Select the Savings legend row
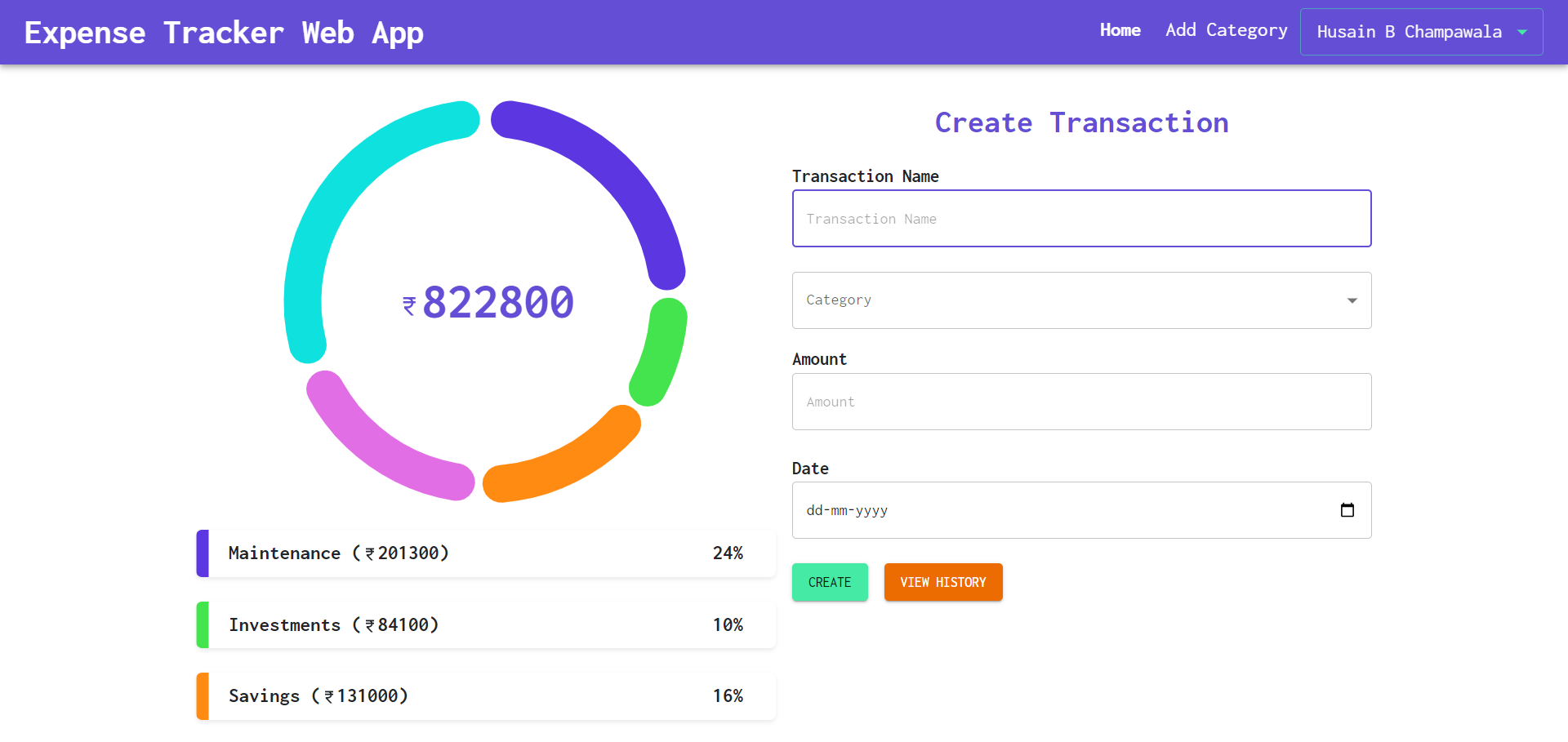Viewport: 1568px width, 742px height. [485, 695]
